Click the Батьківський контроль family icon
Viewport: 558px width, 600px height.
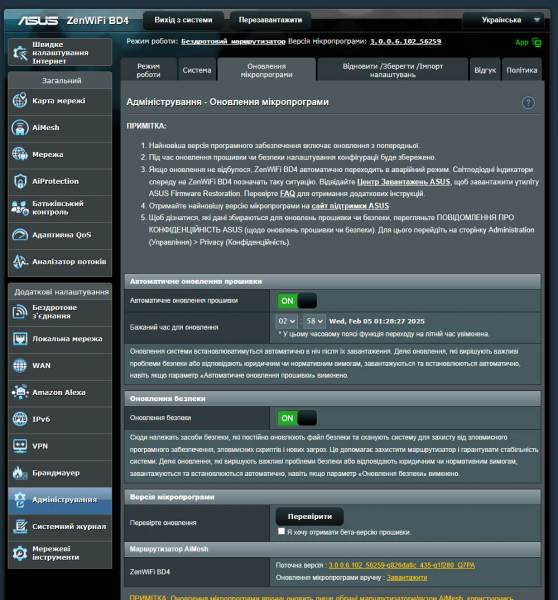(20, 208)
